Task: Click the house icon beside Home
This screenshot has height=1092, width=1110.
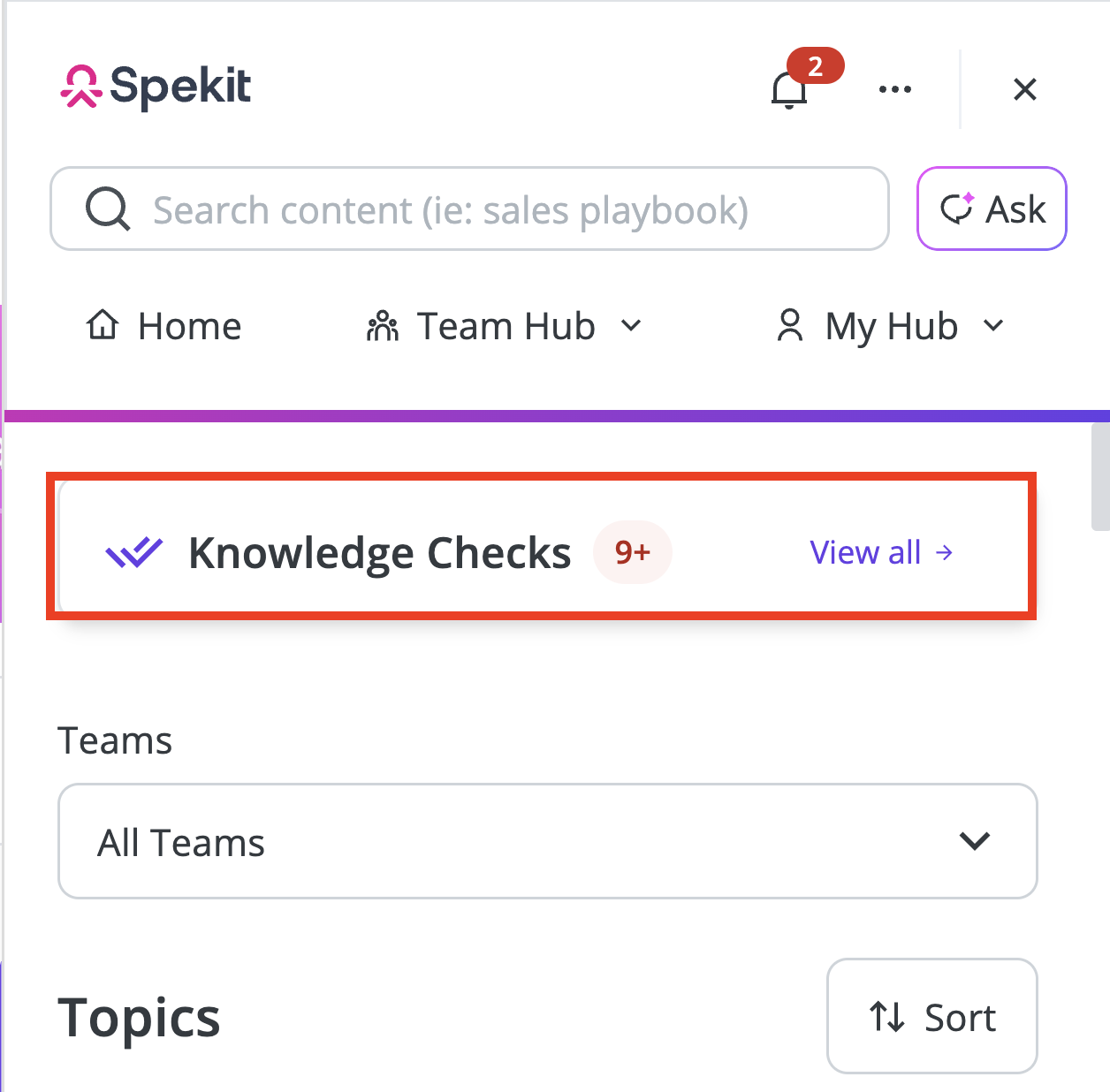Action: (103, 325)
